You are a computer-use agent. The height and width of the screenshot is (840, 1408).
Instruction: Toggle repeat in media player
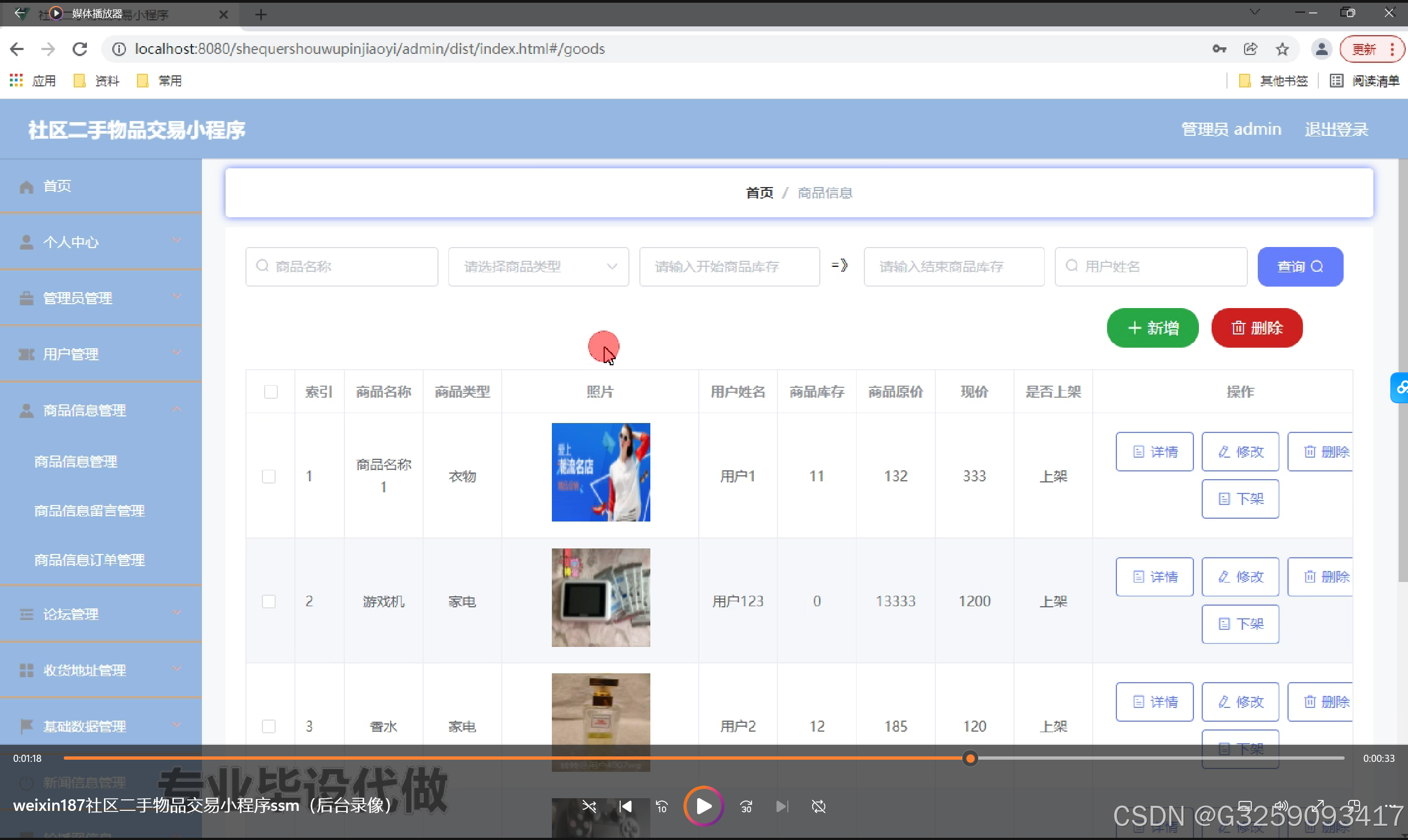point(818,806)
